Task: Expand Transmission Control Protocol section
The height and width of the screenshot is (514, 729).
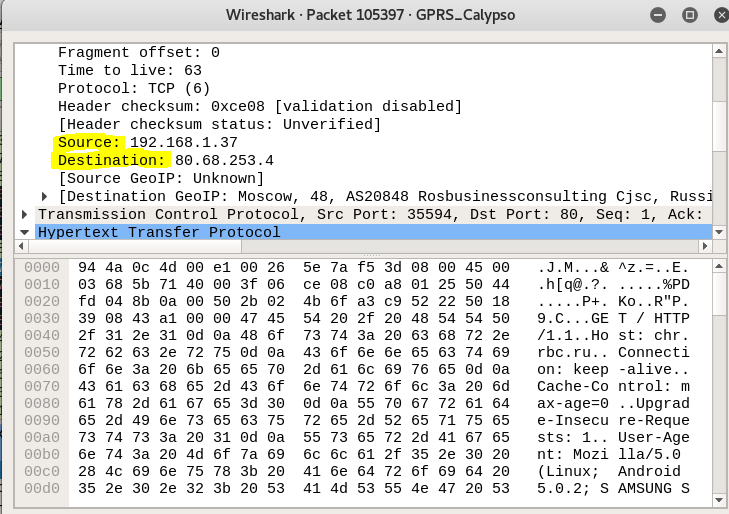Action: click(24, 215)
